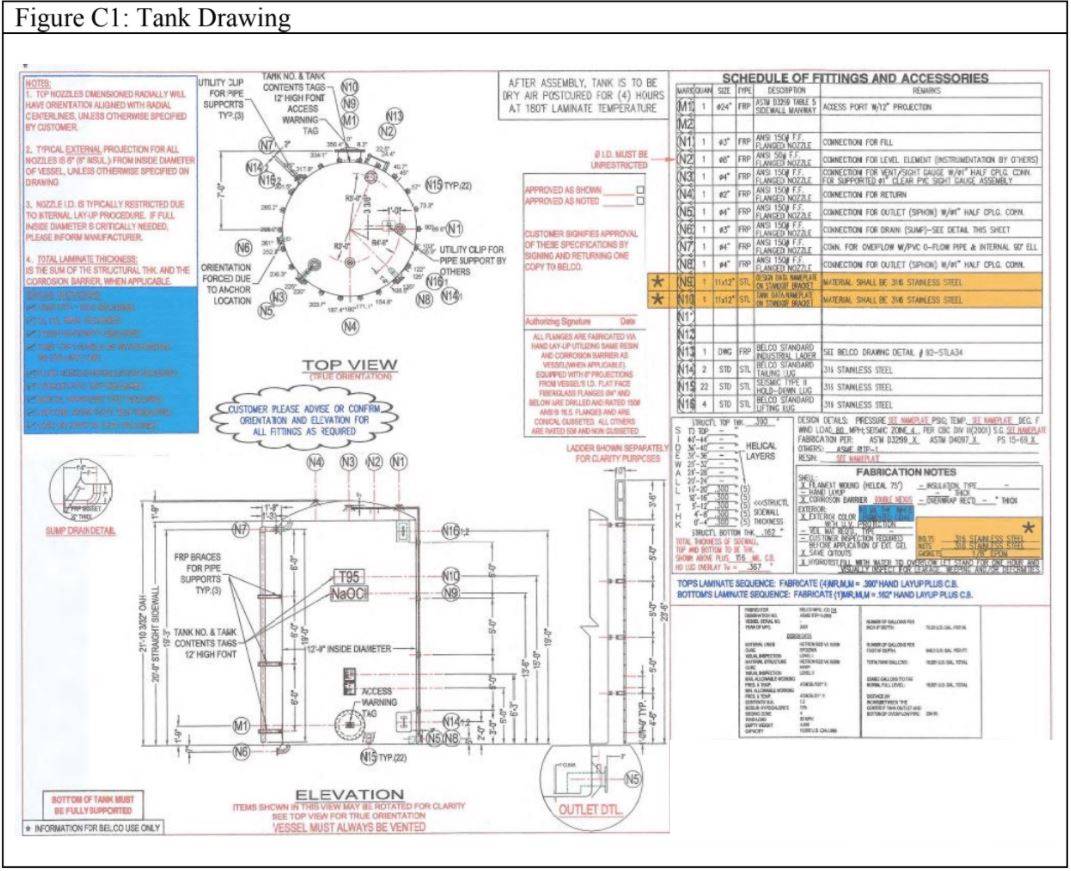Click the star beside the N9 schedule row
This screenshot has width=1071, height=871.
pyautogui.click(x=658, y=281)
